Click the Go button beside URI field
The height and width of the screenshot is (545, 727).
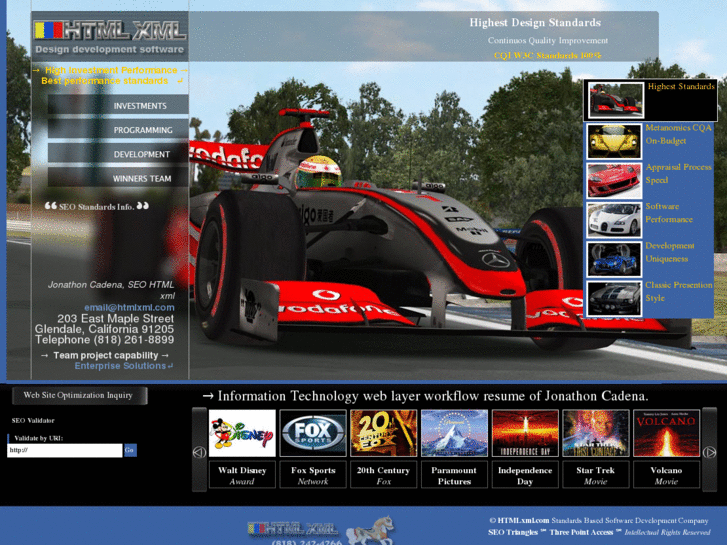point(130,450)
